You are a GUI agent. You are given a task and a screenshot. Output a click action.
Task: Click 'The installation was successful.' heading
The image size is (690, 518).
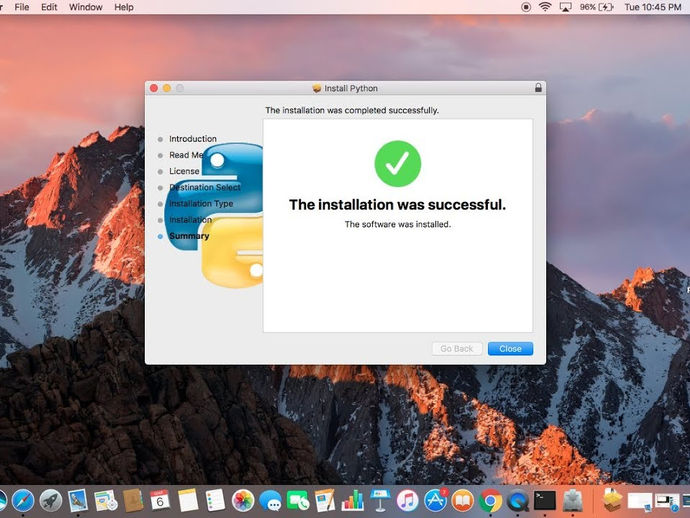click(397, 205)
